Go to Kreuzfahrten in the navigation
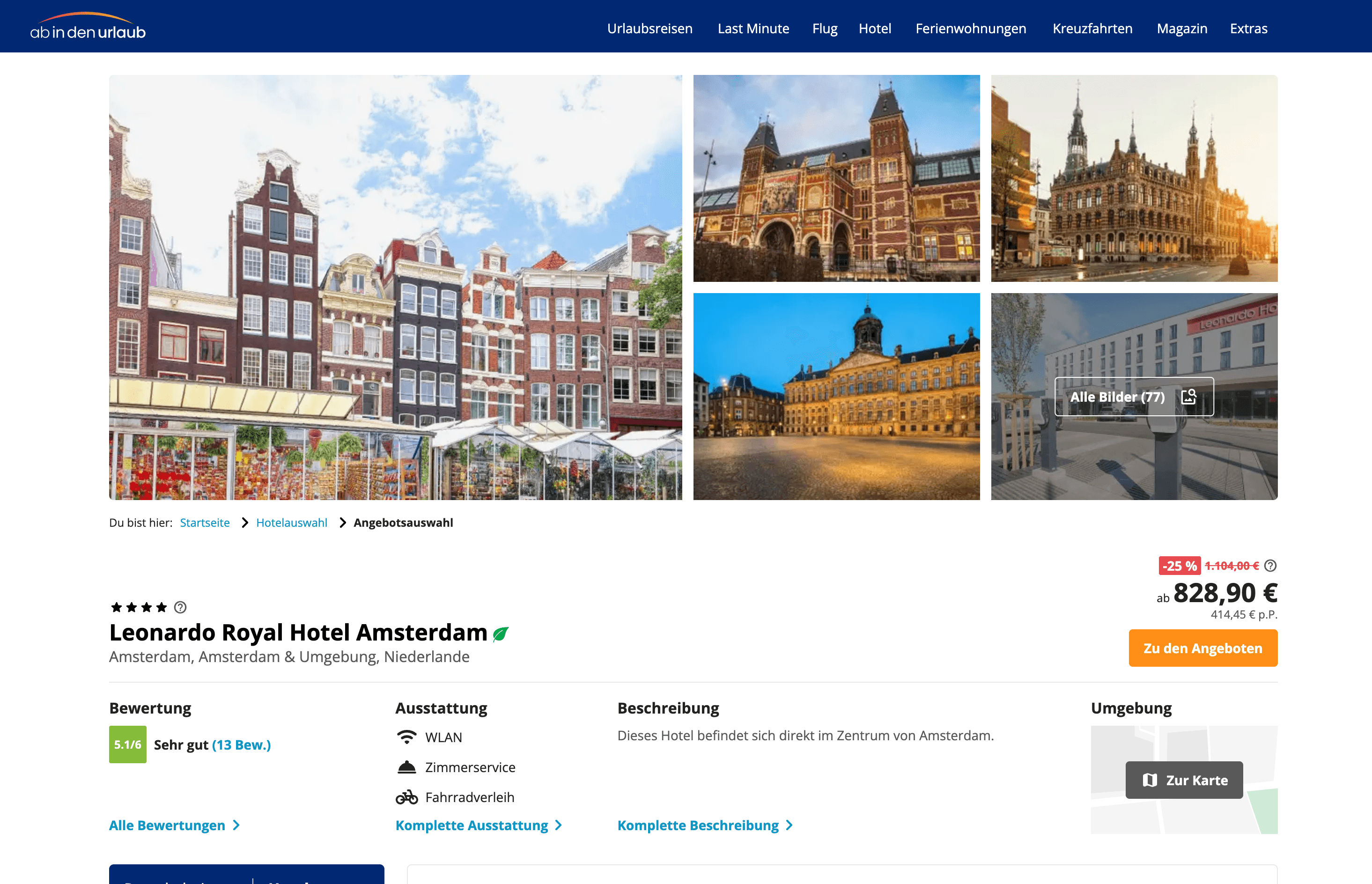The width and height of the screenshot is (1372, 884). pyautogui.click(x=1092, y=29)
